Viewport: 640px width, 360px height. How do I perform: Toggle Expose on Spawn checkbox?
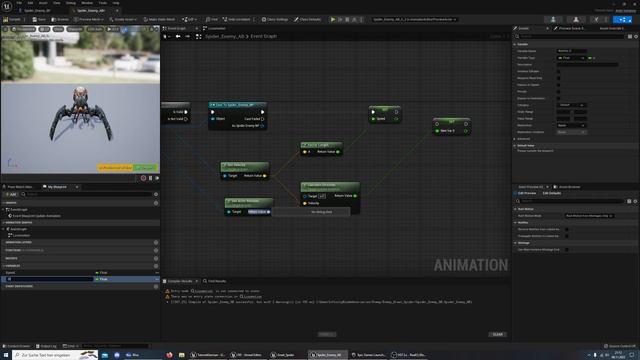point(558,85)
